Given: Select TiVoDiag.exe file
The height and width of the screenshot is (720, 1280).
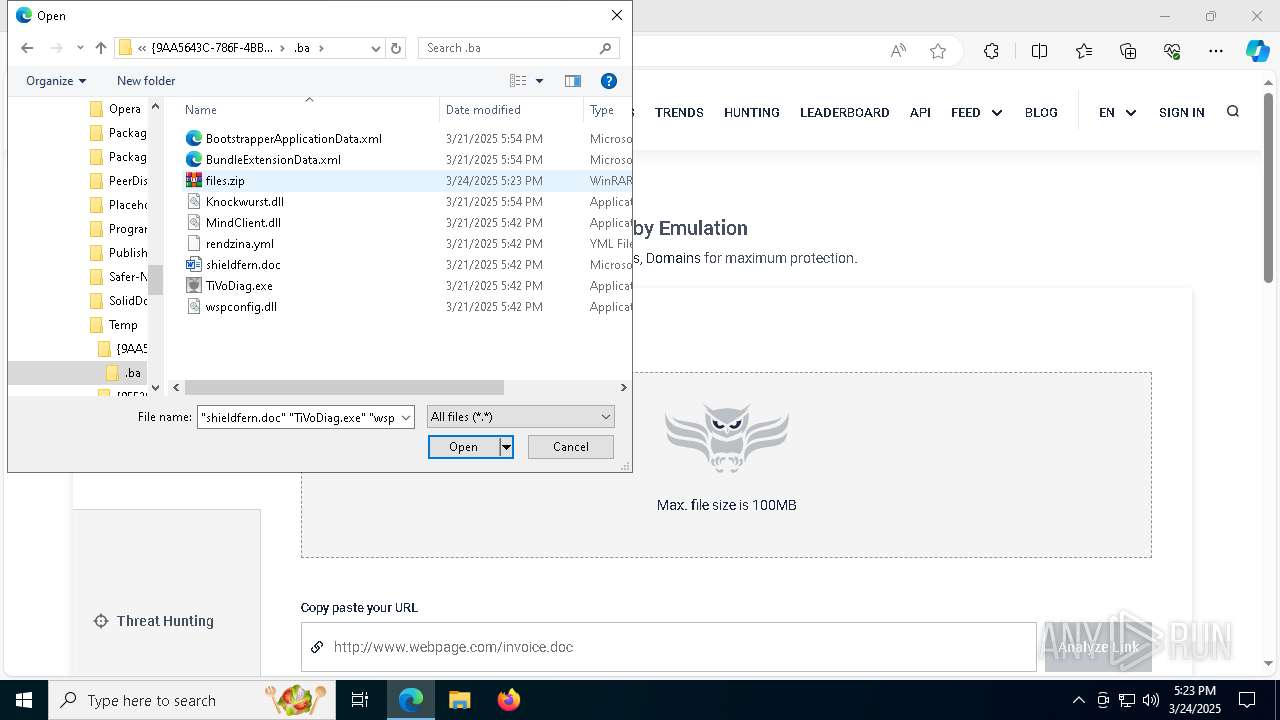Looking at the screenshot, I should click(239, 286).
